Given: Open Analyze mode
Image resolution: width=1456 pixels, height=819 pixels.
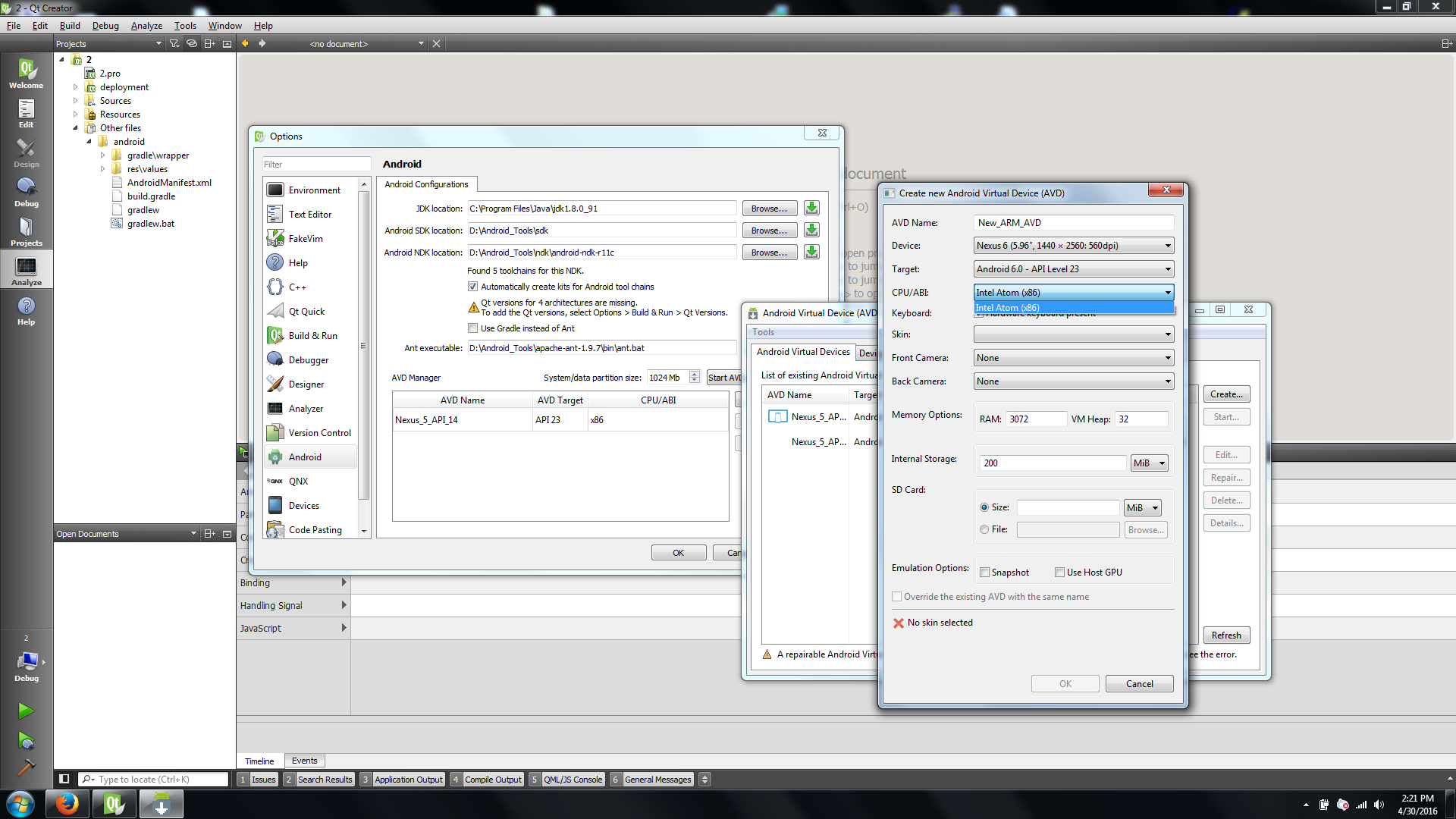Looking at the screenshot, I should coord(27,271).
